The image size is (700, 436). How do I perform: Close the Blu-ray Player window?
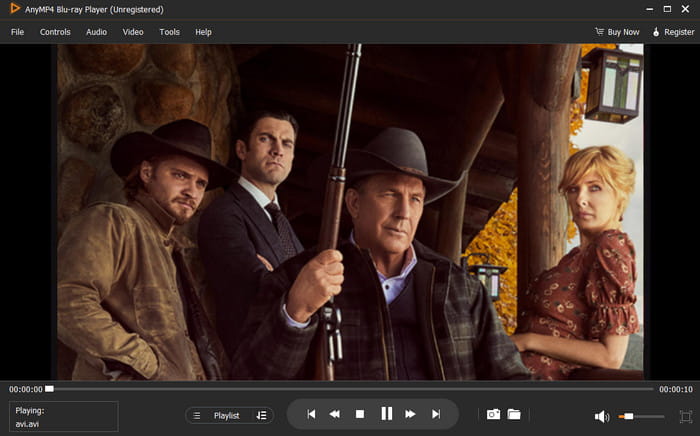point(685,9)
